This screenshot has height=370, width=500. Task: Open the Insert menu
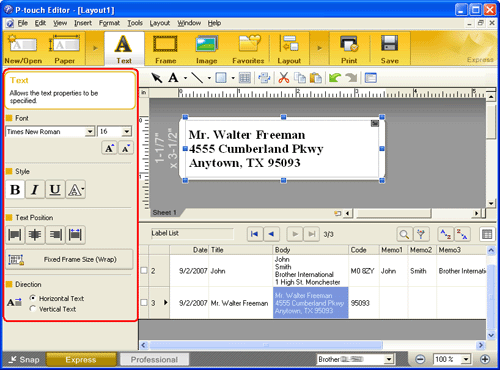pyautogui.click(x=83, y=23)
